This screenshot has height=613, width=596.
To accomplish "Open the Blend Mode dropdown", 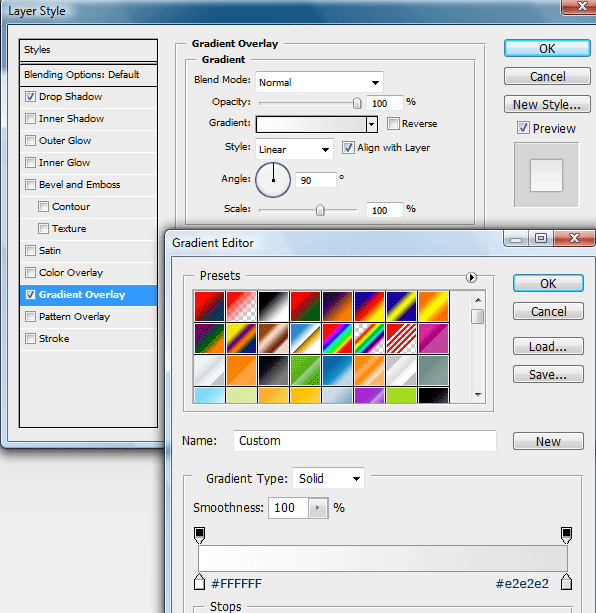I will point(319,82).
